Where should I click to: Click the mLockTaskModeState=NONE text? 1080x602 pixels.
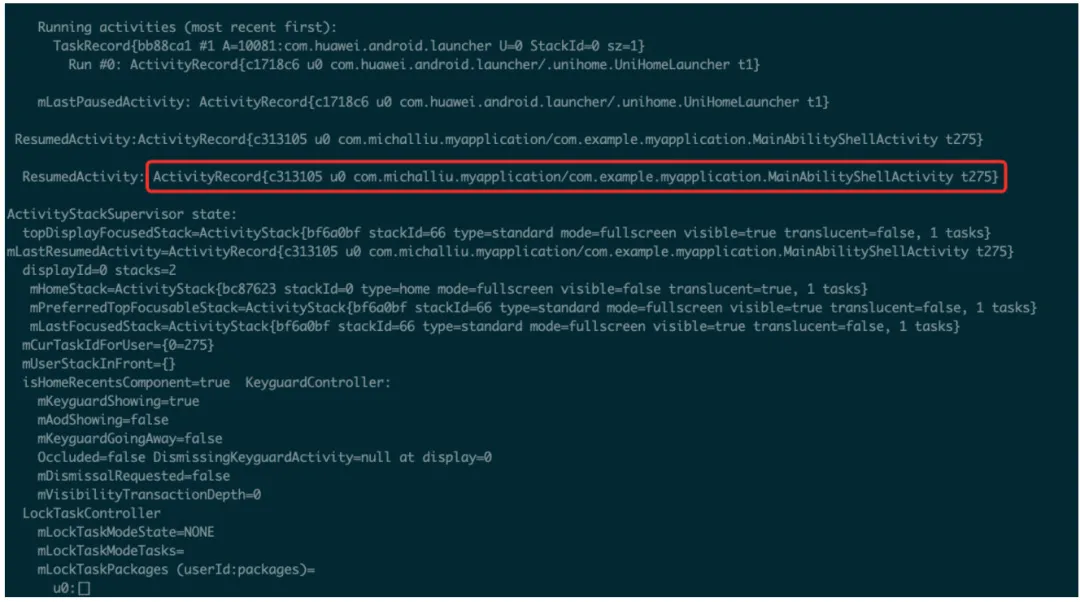[126, 532]
